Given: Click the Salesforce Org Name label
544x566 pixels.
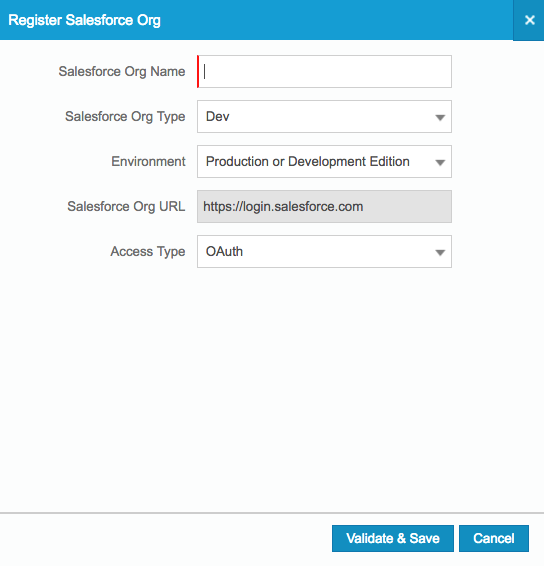Looking at the screenshot, I should click(x=122, y=71).
